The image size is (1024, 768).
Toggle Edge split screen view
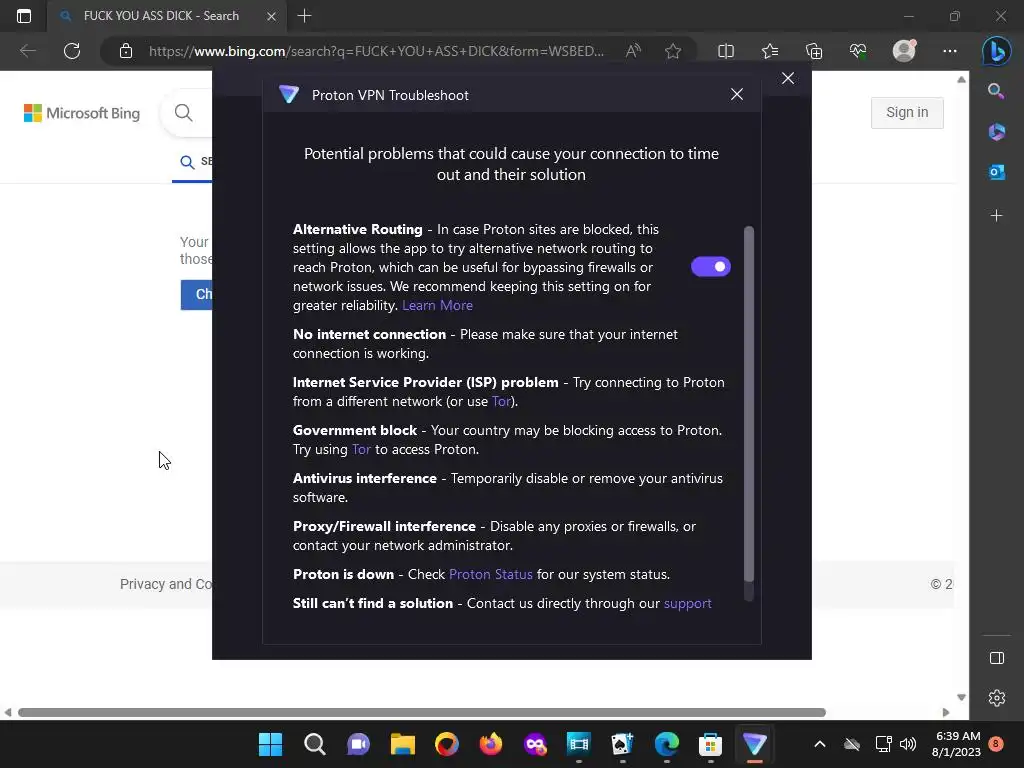click(726, 51)
